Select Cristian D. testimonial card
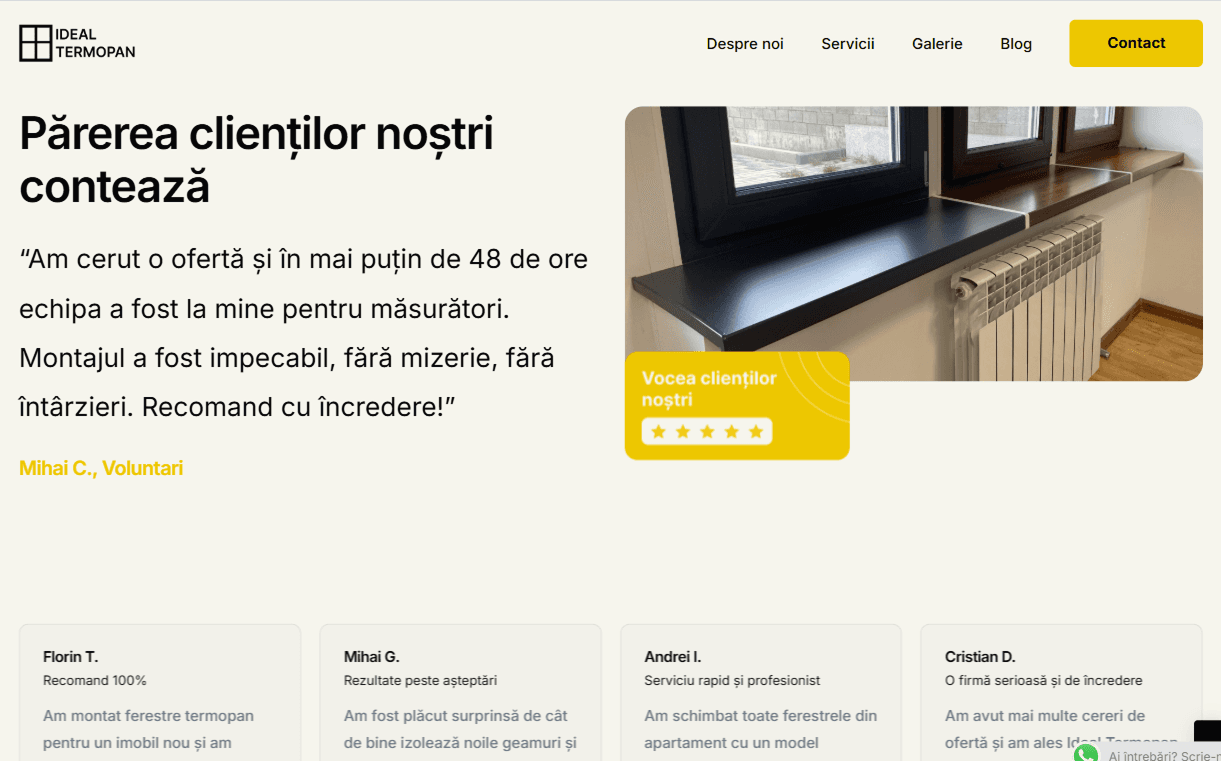 point(1062,692)
